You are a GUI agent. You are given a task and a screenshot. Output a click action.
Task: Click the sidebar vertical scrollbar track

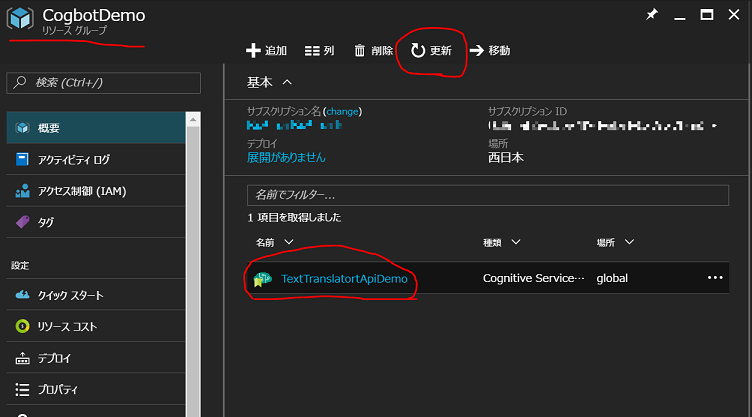click(193, 272)
